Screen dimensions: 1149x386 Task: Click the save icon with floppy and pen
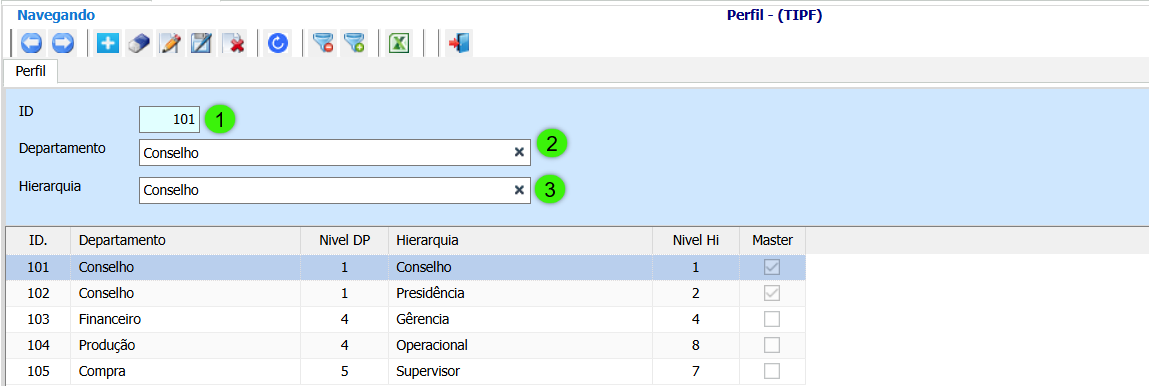201,44
